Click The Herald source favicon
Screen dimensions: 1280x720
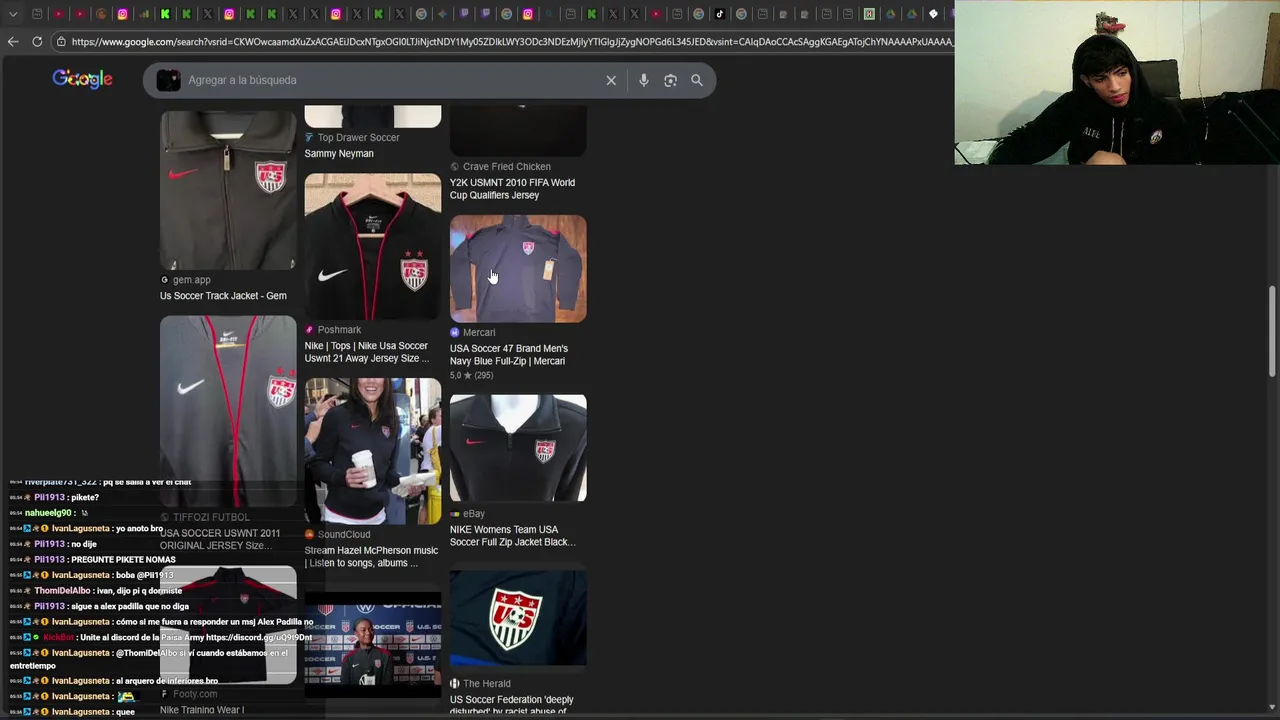(454, 684)
